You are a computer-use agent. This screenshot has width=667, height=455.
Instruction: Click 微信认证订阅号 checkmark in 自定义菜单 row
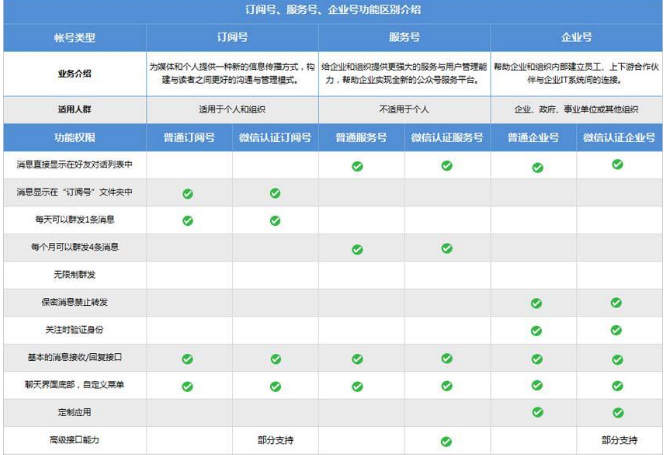(x=276, y=387)
